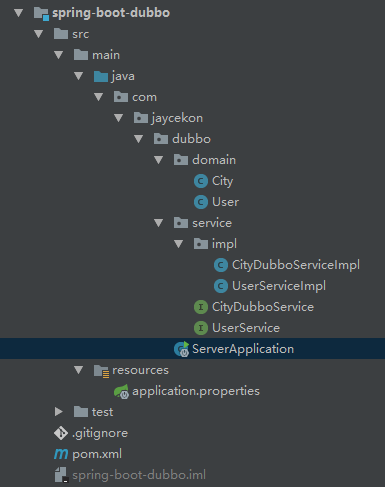Click the spring-boot-dubbo.iml file icon
This screenshot has width=385, height=487.
pyautogui.click(x=61, y=475)
